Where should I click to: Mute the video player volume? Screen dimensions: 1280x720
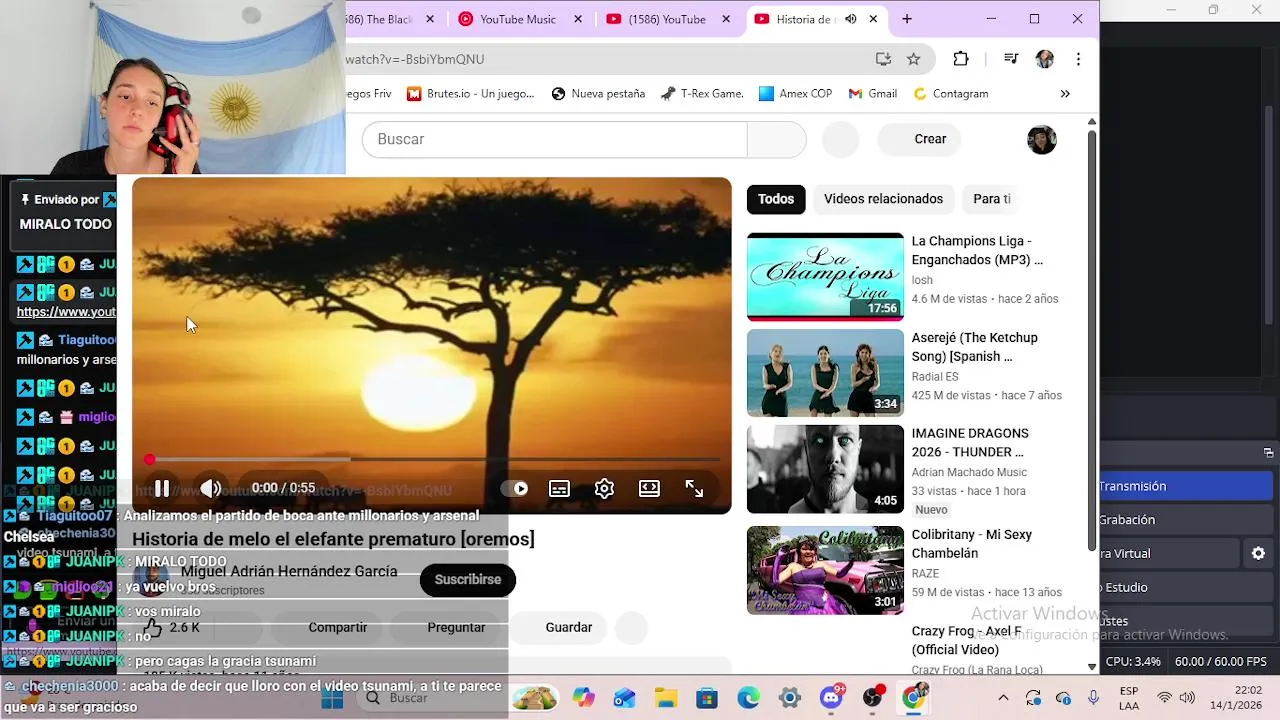(210, 488)
